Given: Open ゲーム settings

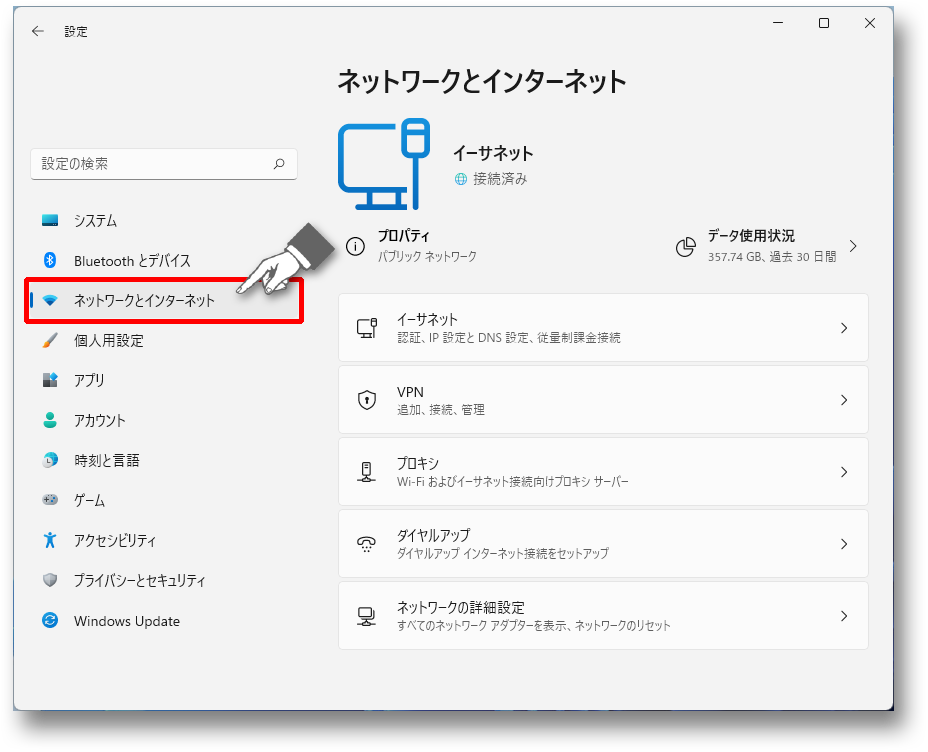Looking at the screenshot, I should 164,500.
